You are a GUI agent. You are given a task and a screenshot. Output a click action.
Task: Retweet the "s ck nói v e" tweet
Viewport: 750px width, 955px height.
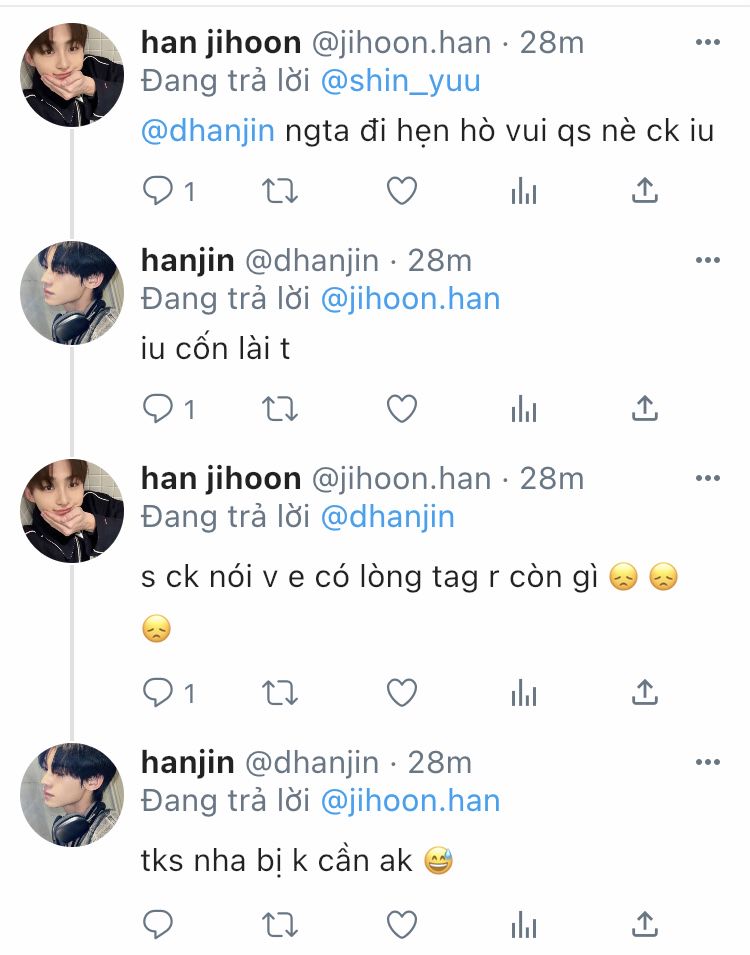click(280, 693)
